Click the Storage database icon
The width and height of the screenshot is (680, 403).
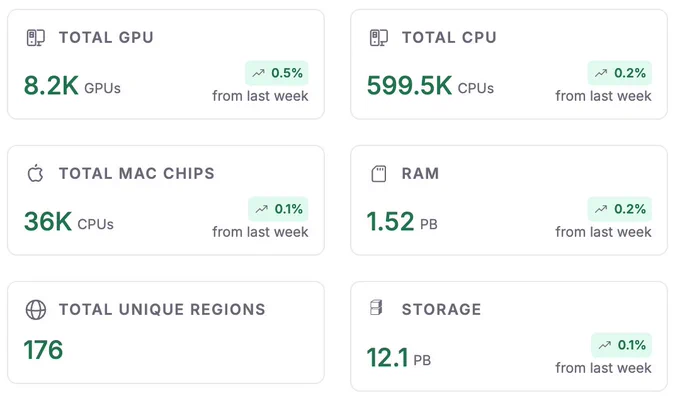[376, 308]
